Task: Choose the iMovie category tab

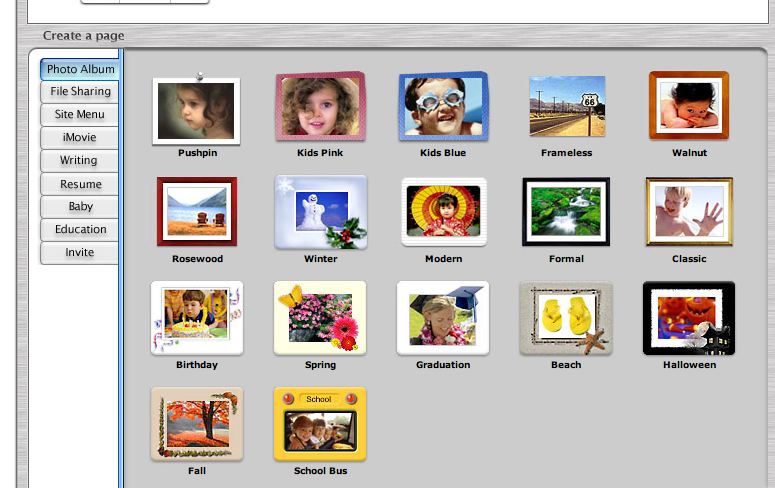Action: pyautogui.click(x=80, y=137)
